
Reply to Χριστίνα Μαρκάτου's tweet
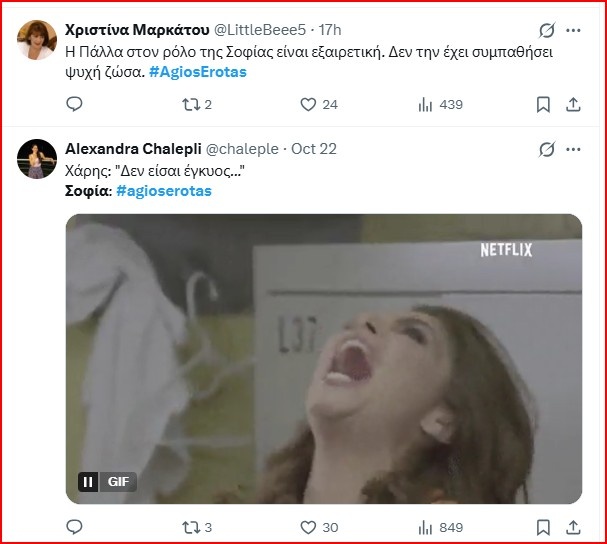click(74, 104)
